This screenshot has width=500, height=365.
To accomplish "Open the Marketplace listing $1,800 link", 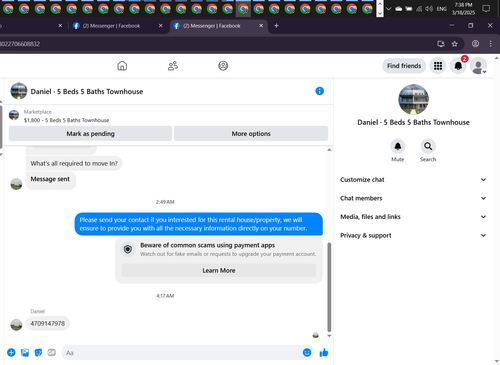I will (66, 120).
